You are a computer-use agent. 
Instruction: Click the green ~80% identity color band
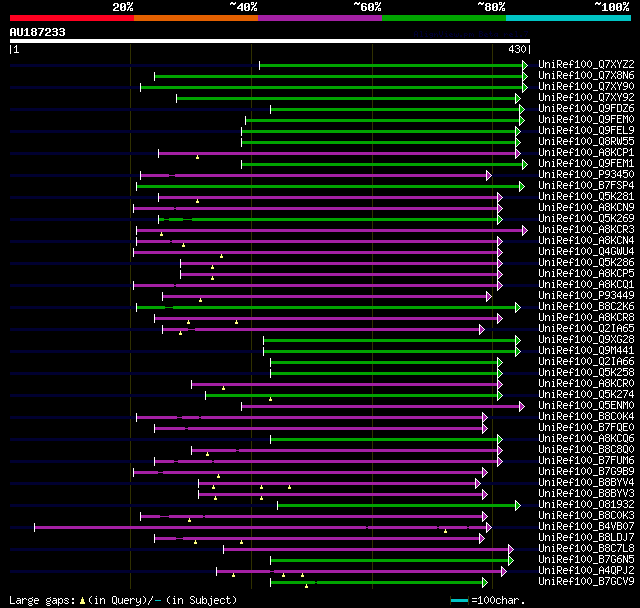point(444,18)
